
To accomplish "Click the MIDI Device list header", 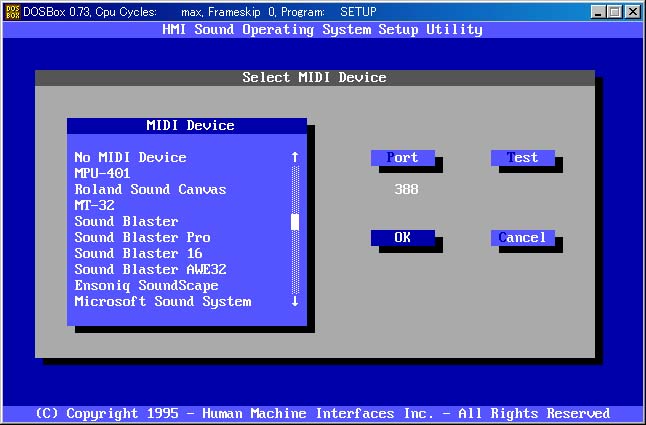I will click(187, 126).
